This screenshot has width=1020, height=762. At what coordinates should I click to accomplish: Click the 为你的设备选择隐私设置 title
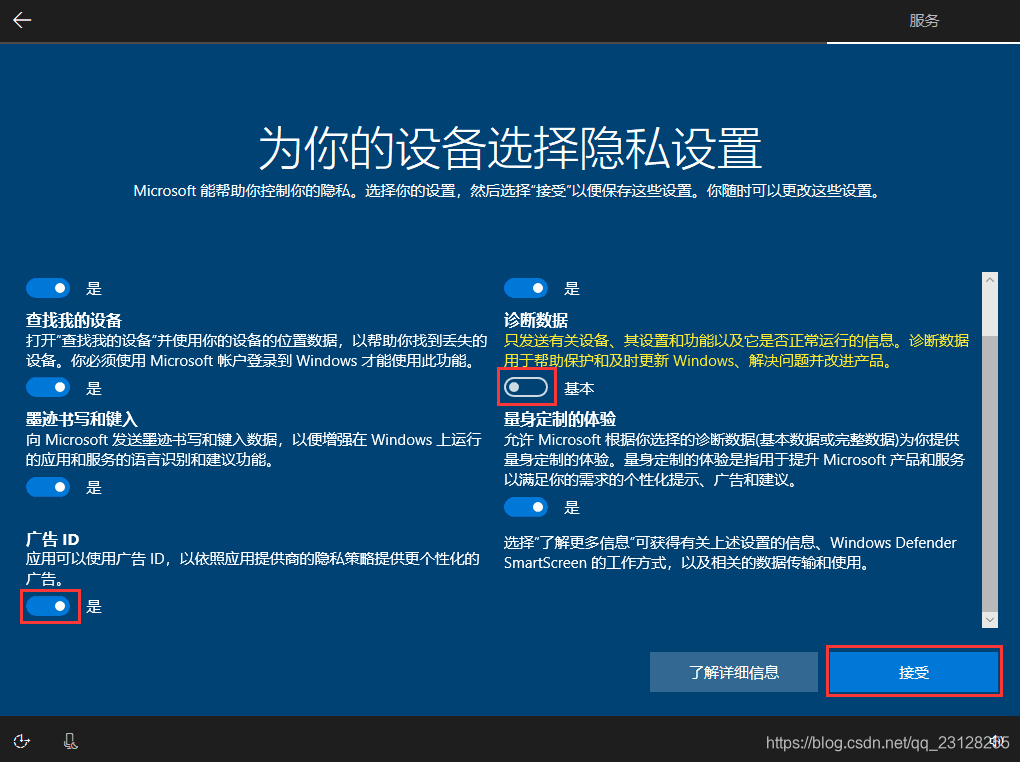(x=510, y=148)
